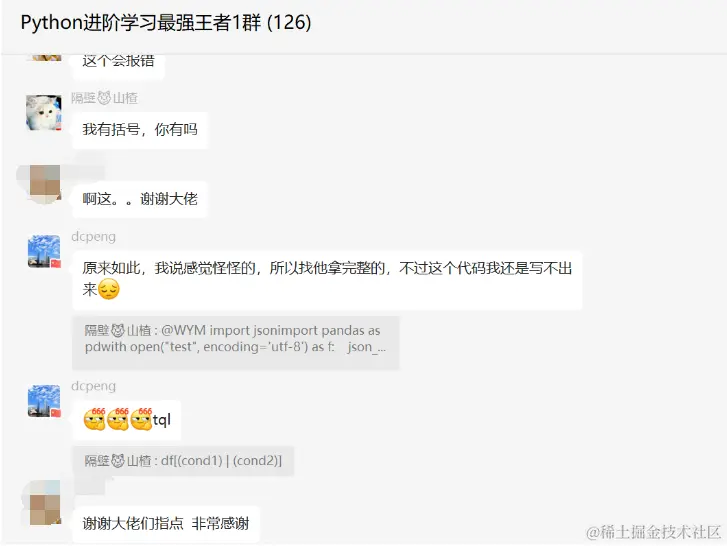Click dcpeng's avatar next to tql message
The image size is (727, 546).
[x=44, y=401]
